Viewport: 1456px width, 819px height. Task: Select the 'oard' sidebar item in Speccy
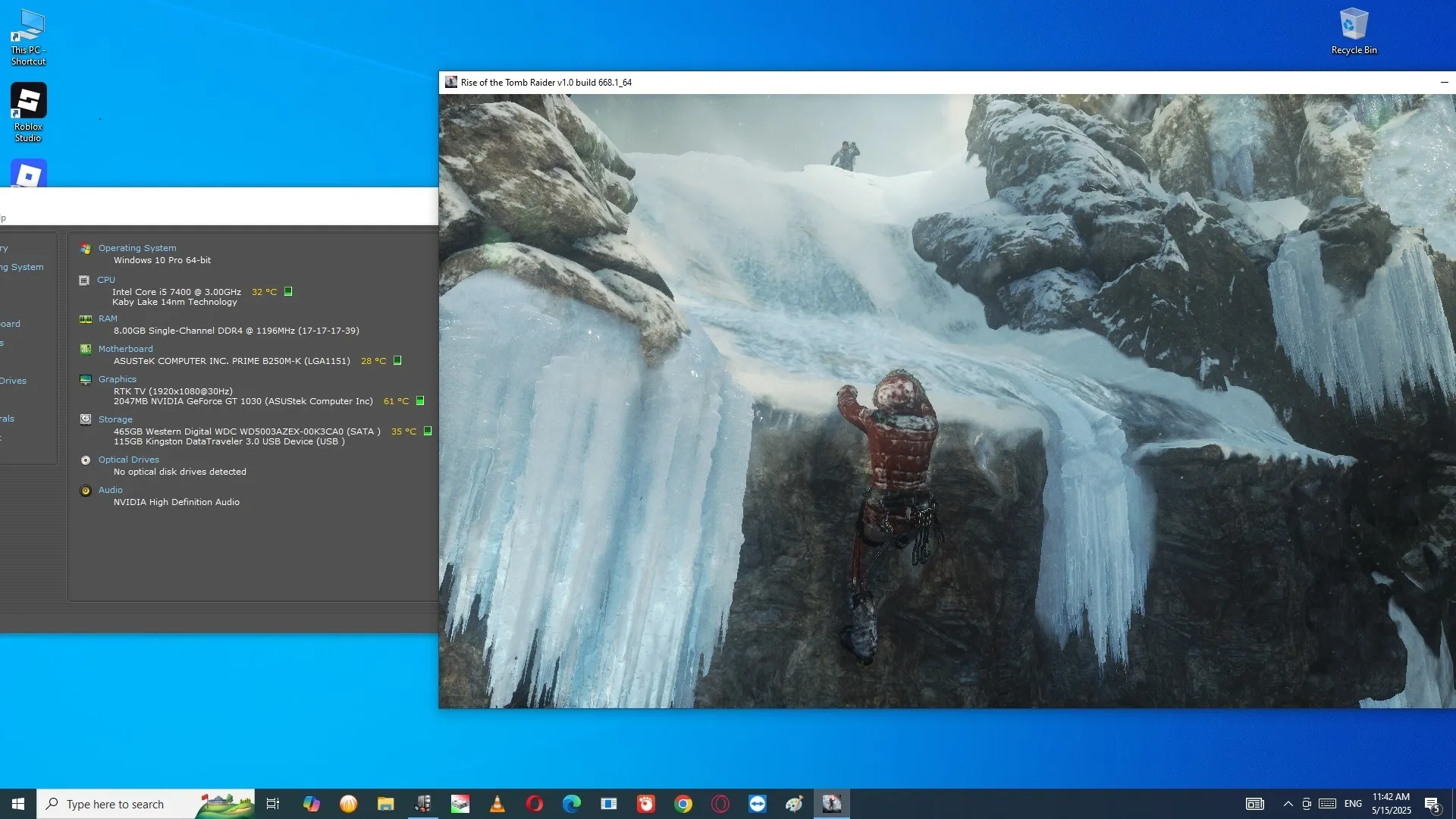[10, 324]
